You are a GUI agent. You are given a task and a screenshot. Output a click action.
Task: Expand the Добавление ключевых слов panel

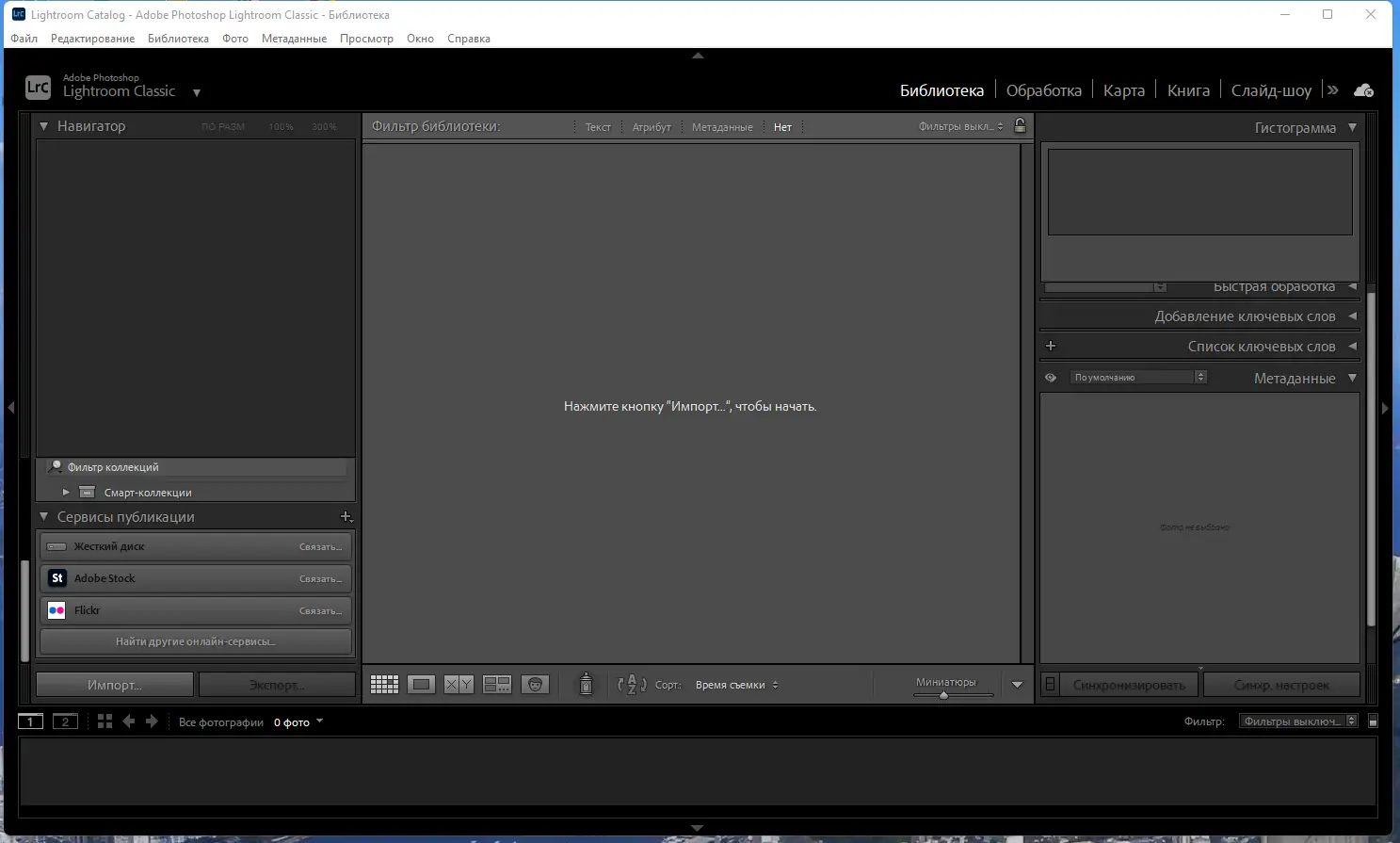(1352, 316)
